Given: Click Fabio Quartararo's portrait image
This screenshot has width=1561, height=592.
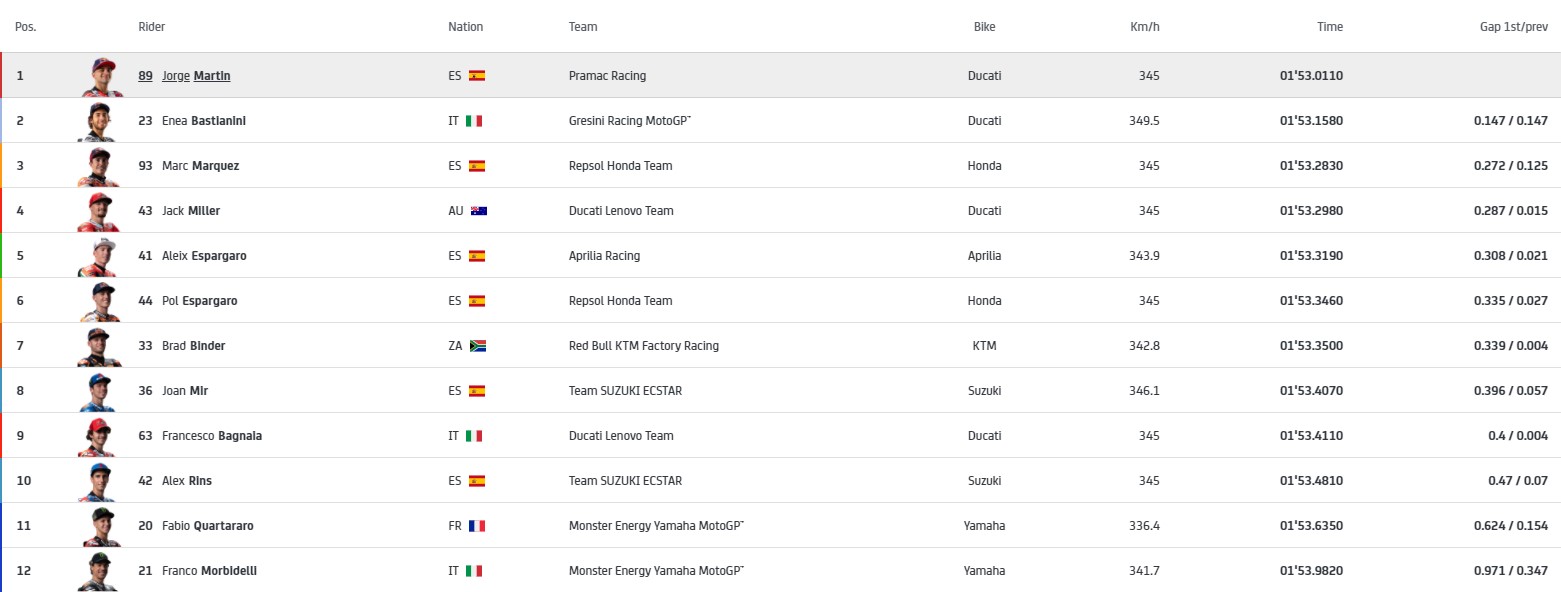Looking at the screenshot, I should coord(100,526).
